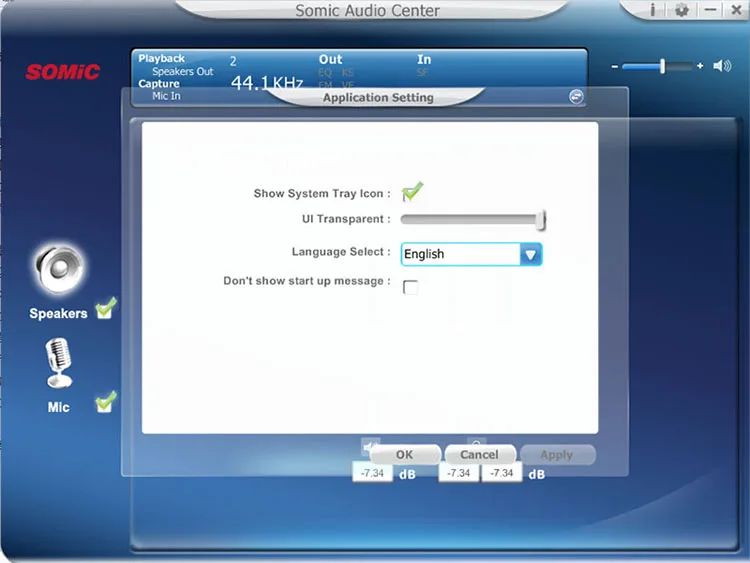Click the Out label in status panel

click(x=331, y=59)
